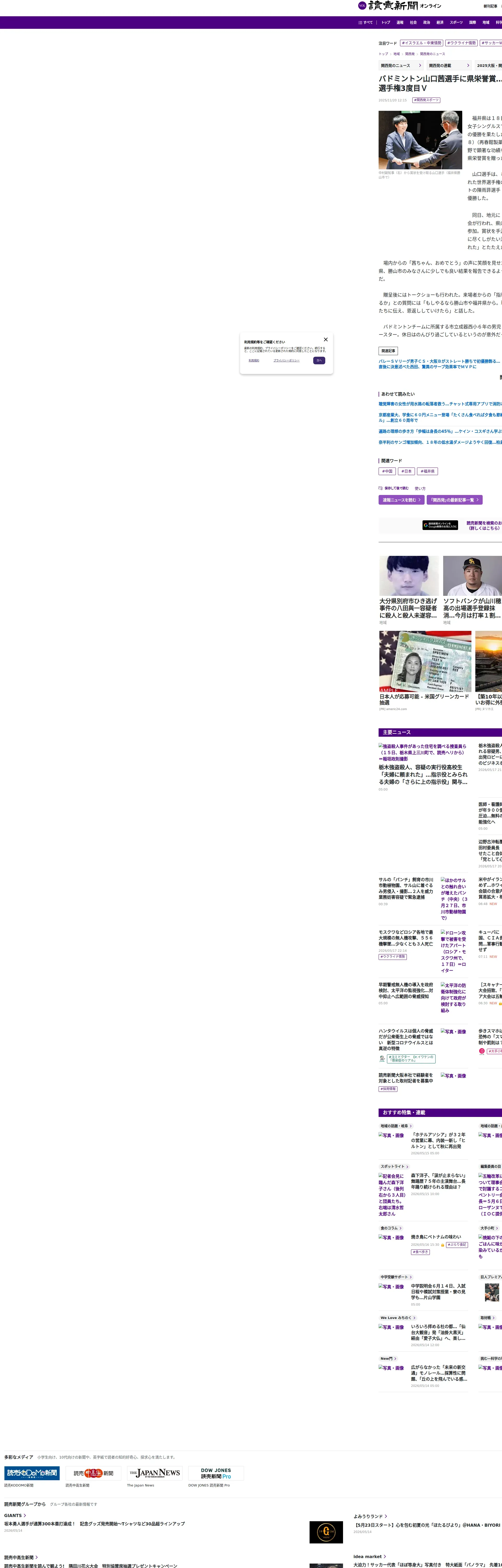Screen dimensions: 502x1568
Task: Click the 読売KODOMO新聞 logo
Action: click(x=32, y=1473)
